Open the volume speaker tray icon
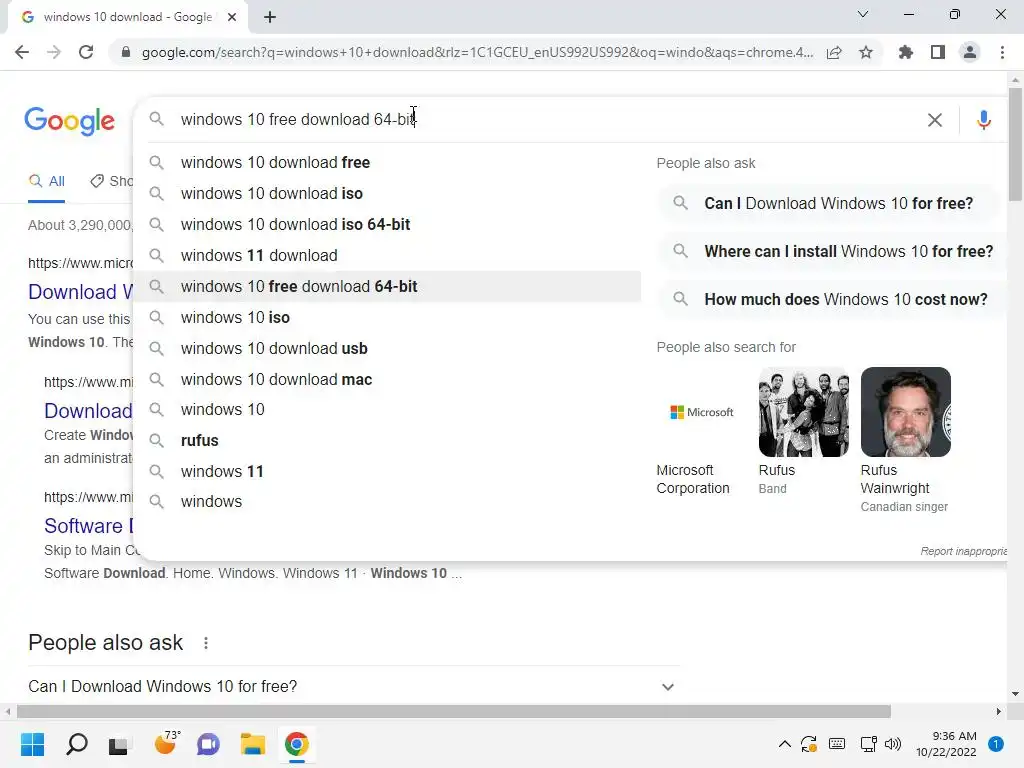1024x768 pixels. [x=893, y=744]
